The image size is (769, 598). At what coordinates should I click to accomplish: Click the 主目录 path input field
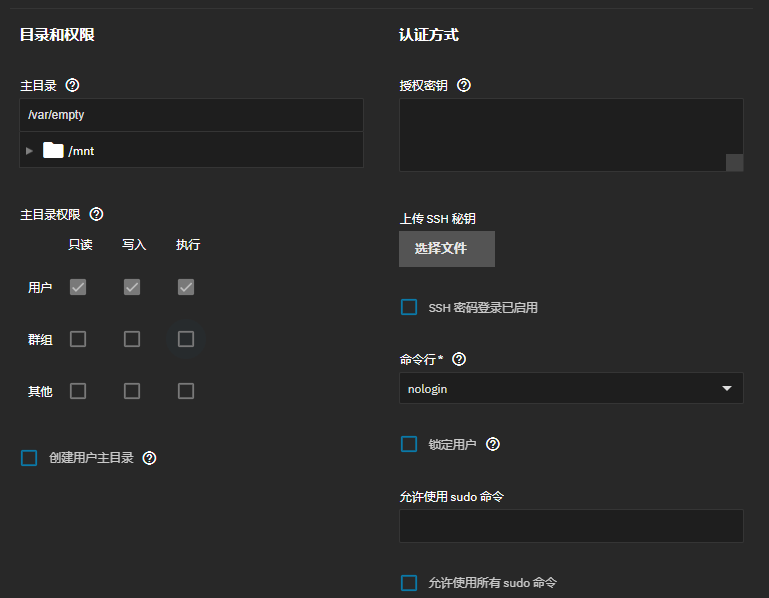pyautogui.click(x=190, y=115)
